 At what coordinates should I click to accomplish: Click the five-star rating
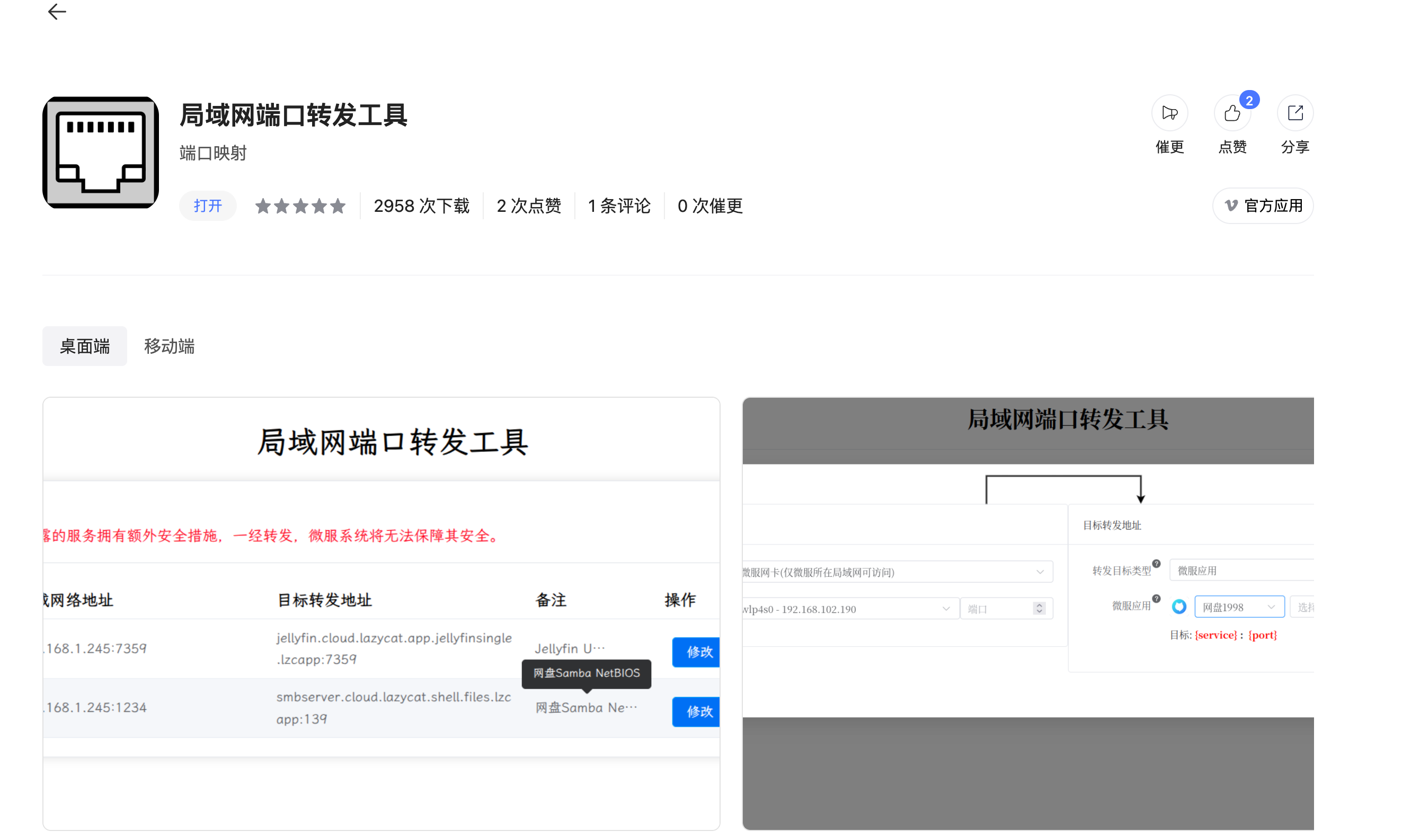pyautogui.click(x=300, y=206)
